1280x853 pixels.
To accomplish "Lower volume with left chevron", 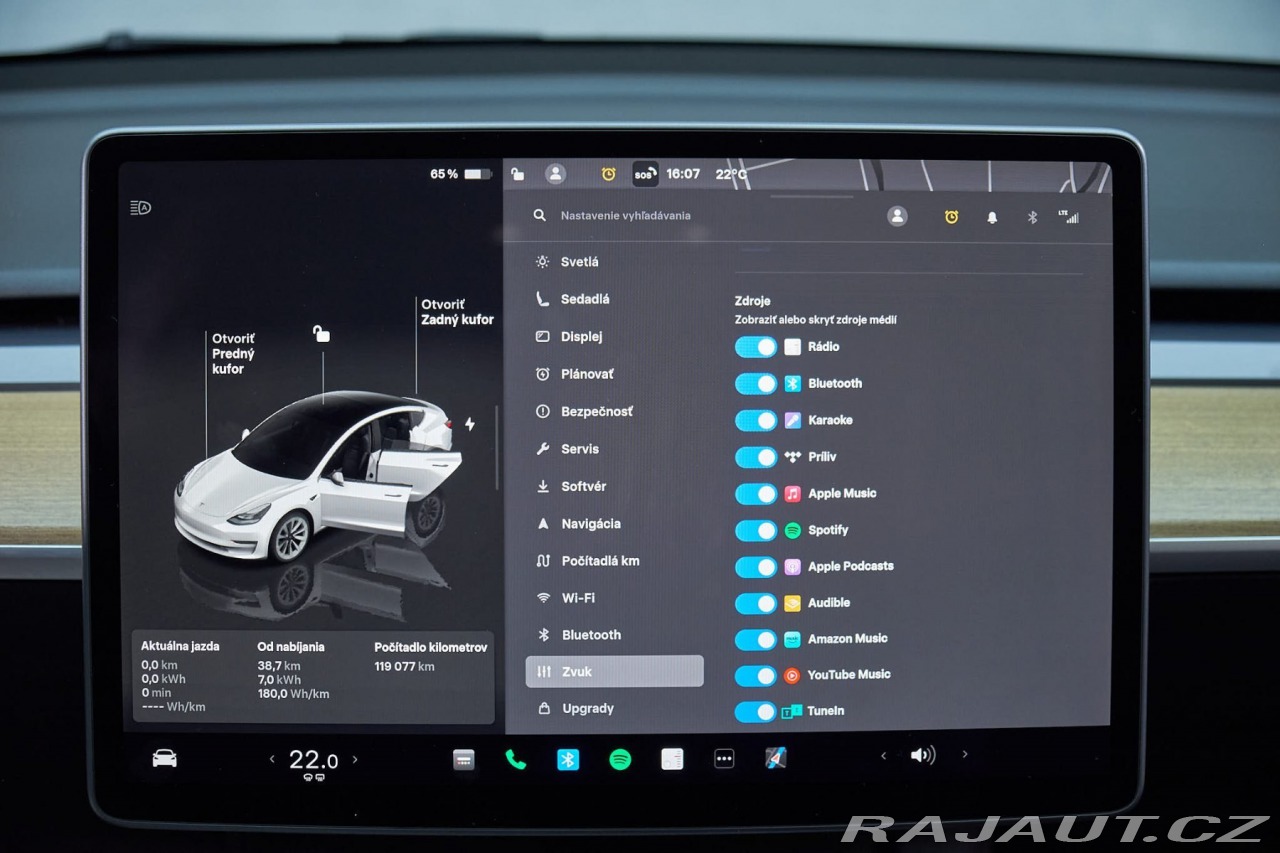I will [x=883, y=756].
